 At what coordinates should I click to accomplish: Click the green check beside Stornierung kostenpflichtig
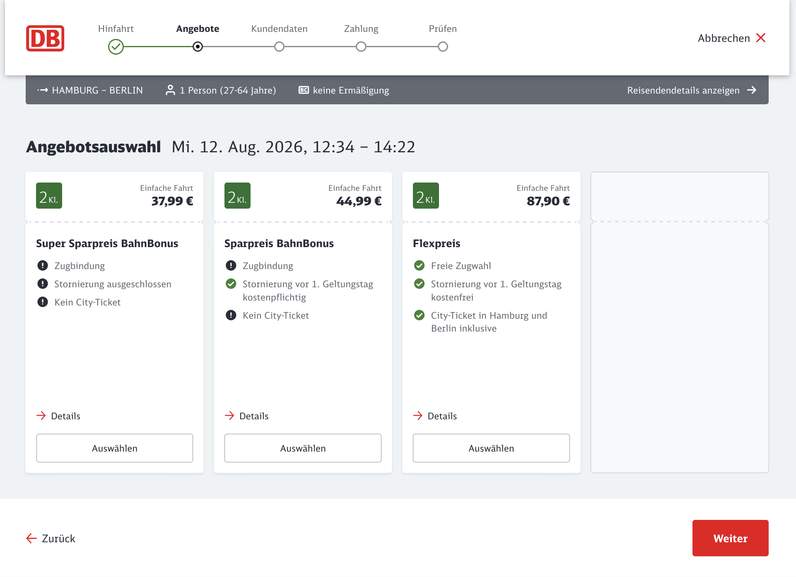(231, 284)
